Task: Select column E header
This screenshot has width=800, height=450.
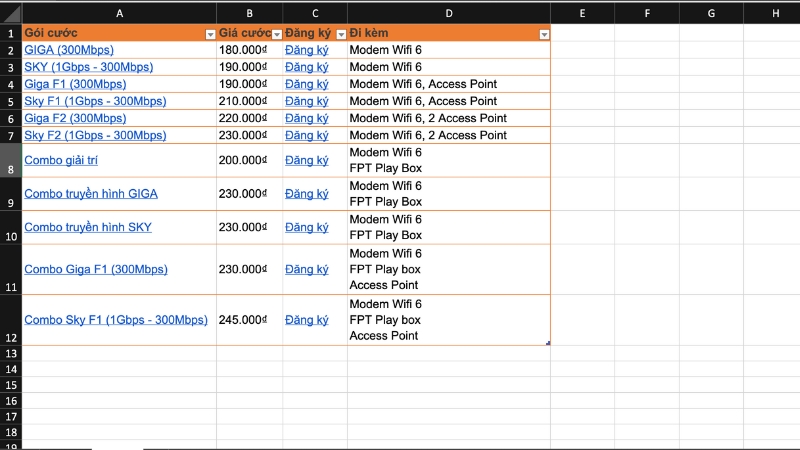Action: click(x=582, y=12)
